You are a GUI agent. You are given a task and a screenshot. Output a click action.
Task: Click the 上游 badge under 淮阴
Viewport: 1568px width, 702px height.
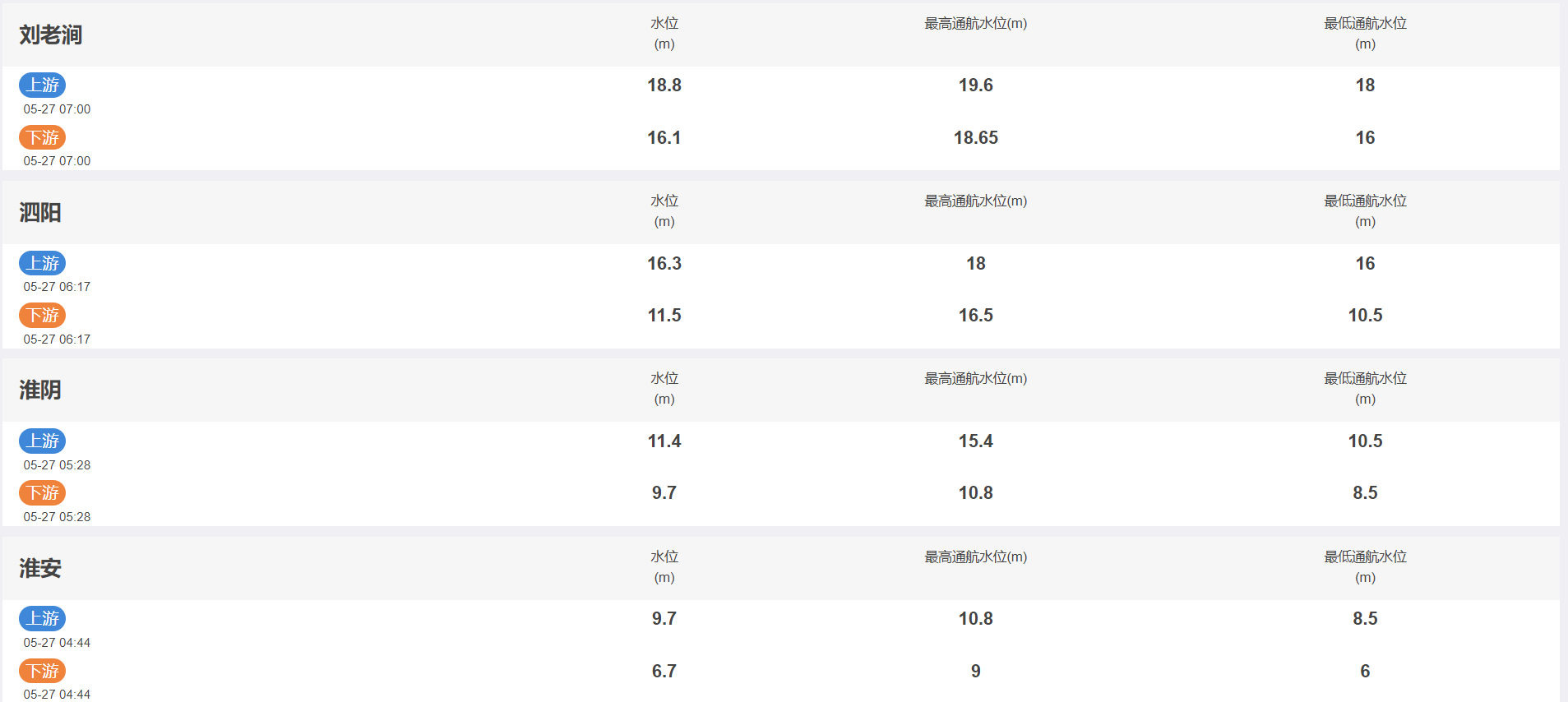pyautogui.click(x=43, y=441)
